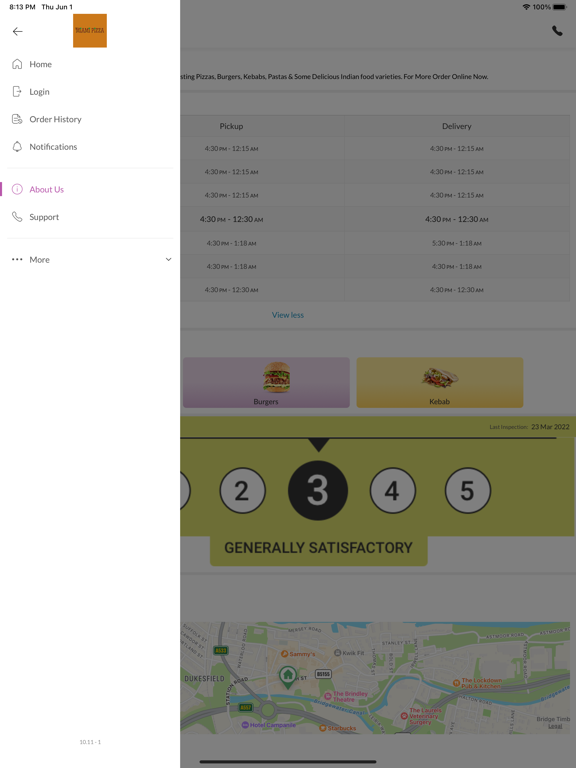Click the About Us info icon
The width and height of the screenshot is (576, 768).
click(17, 189)
